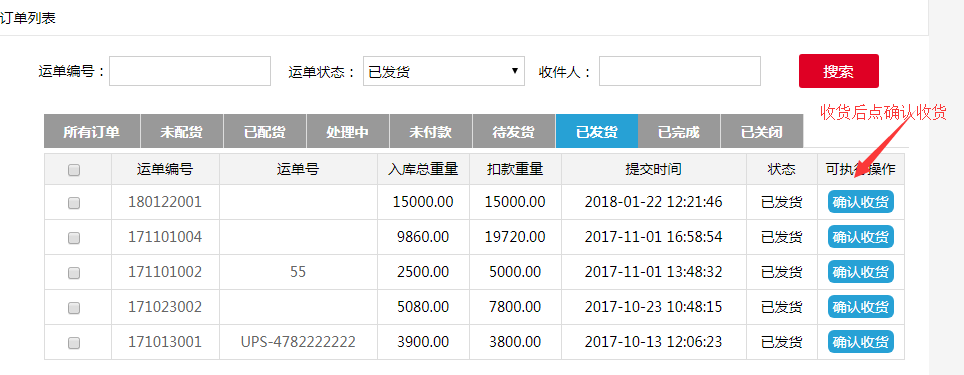Image resolution: width=964 pixels, height=375 pixels.
Task: Focus the 运单编号 input field
Action: click(x=190, y=71)
